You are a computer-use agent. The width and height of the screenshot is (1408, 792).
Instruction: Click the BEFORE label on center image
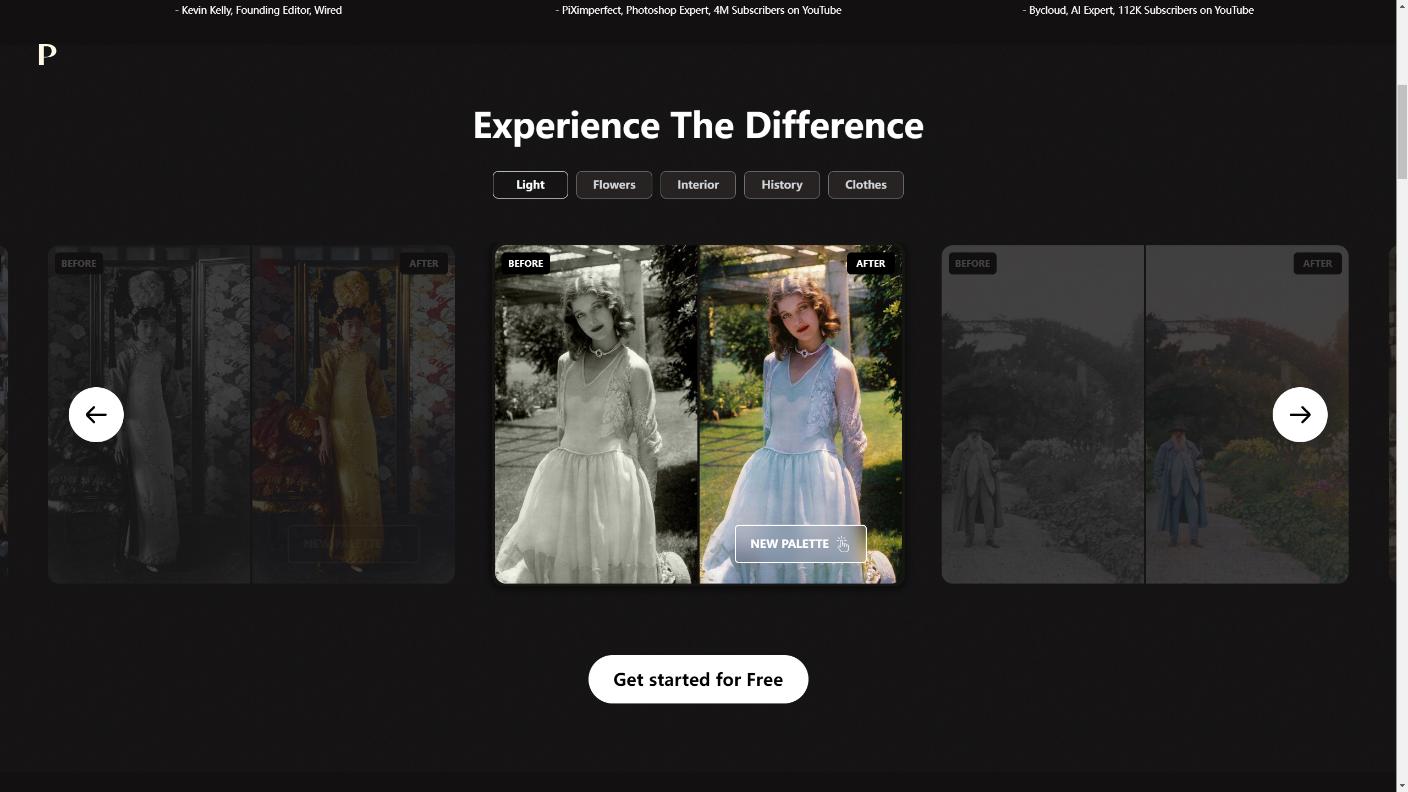[525, 264]
